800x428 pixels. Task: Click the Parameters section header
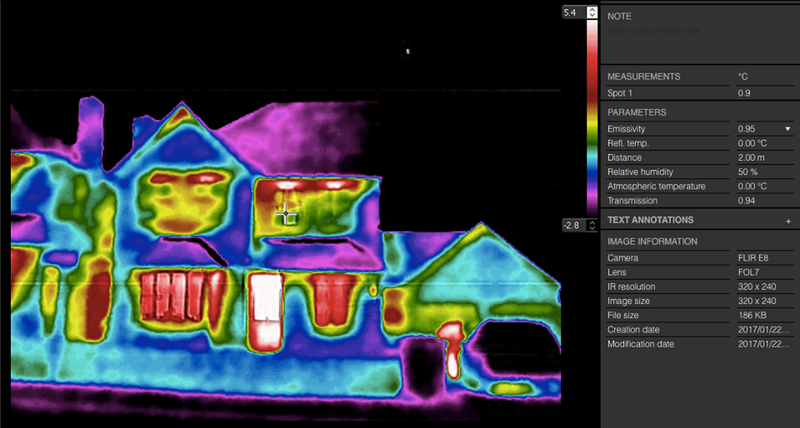pos(638,112)
